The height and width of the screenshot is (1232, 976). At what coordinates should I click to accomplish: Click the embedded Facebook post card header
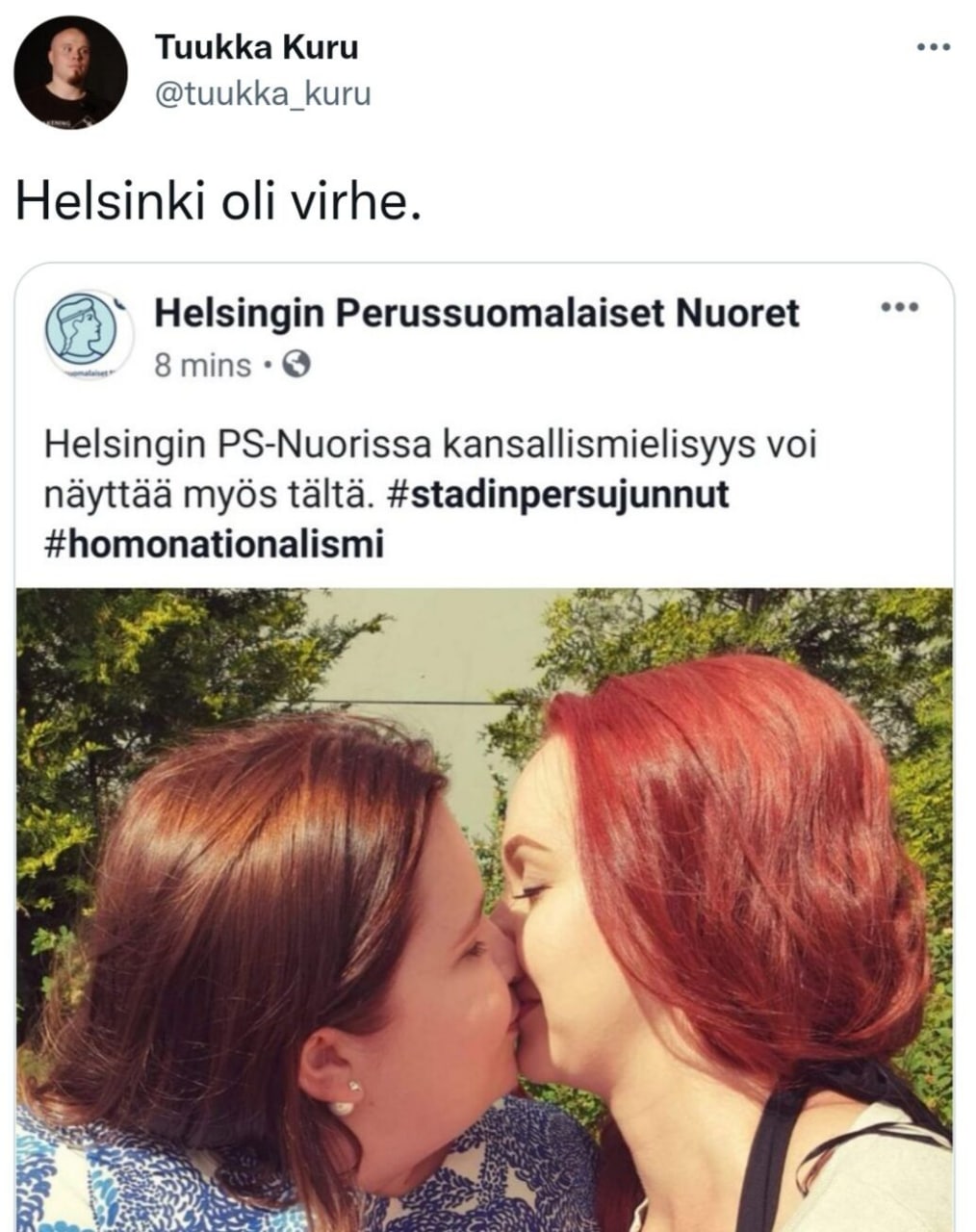click(485, 333)
